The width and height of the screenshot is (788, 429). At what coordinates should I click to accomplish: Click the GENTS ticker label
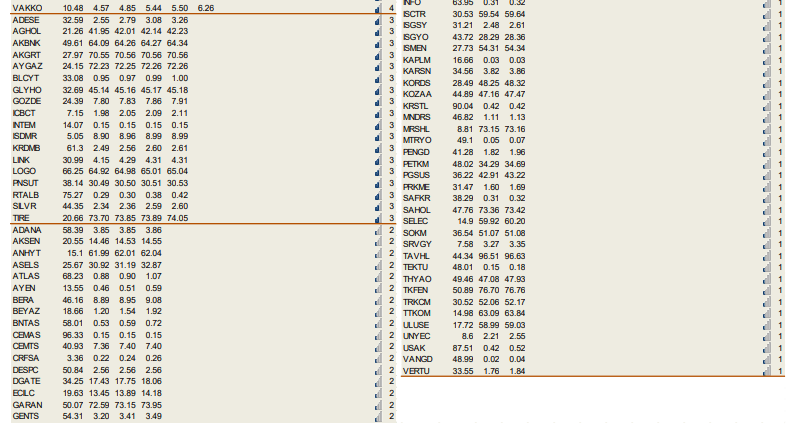point(26,416)
